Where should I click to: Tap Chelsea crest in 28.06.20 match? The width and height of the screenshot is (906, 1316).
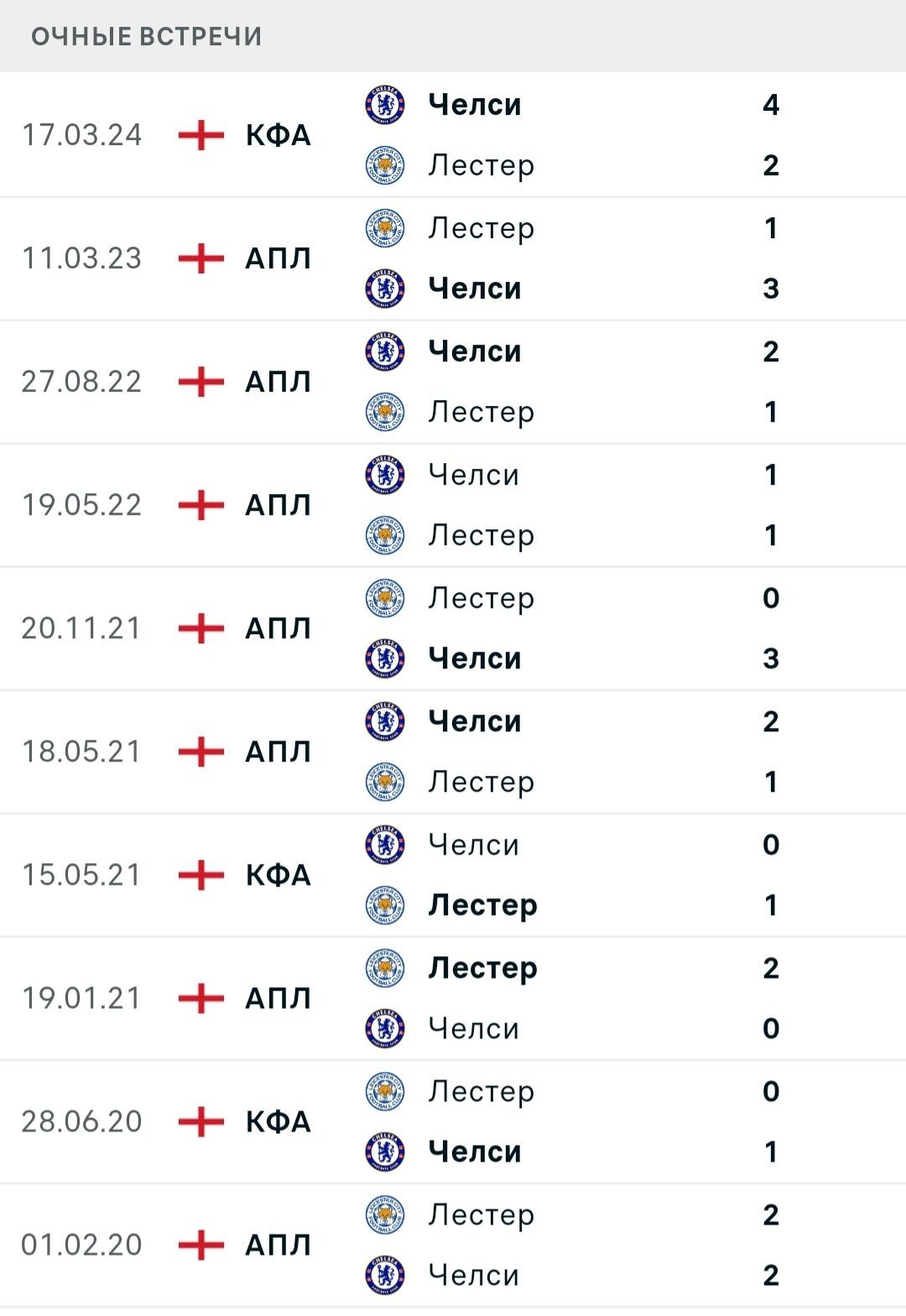click(x=385, y=1152)
